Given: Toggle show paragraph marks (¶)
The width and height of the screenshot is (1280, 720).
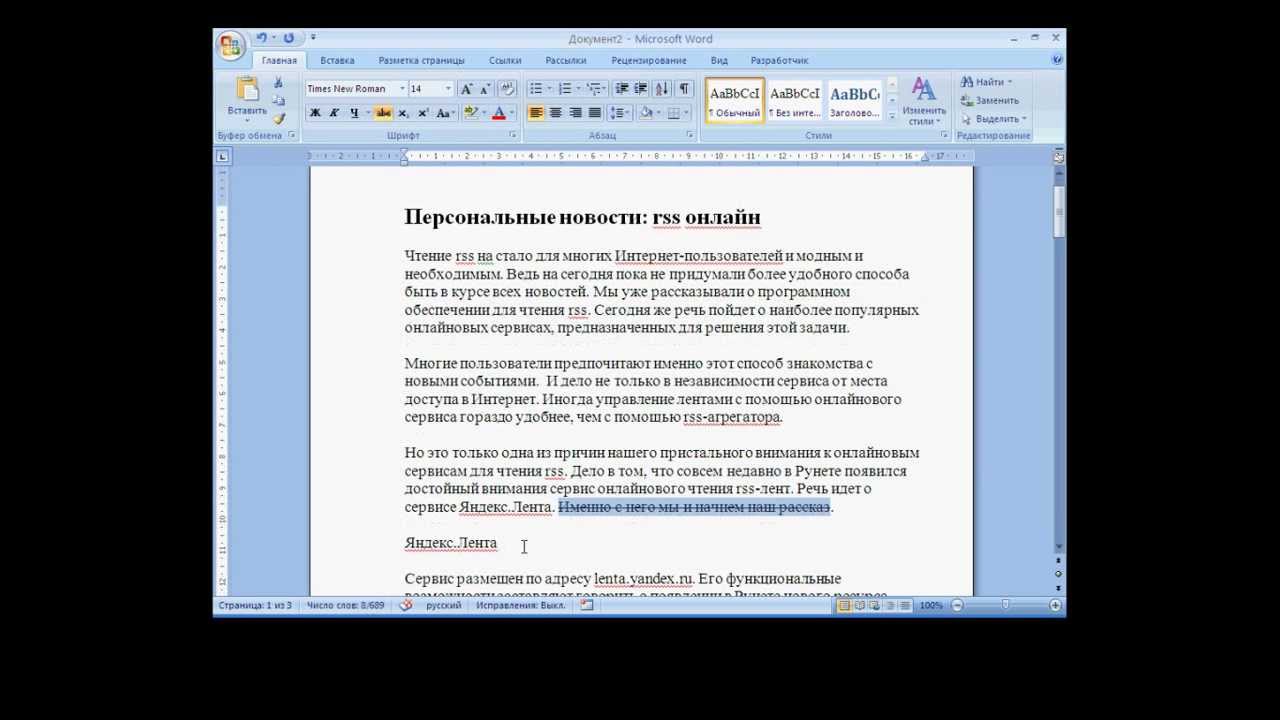Looking at the screenshot, I should [684, 89].
